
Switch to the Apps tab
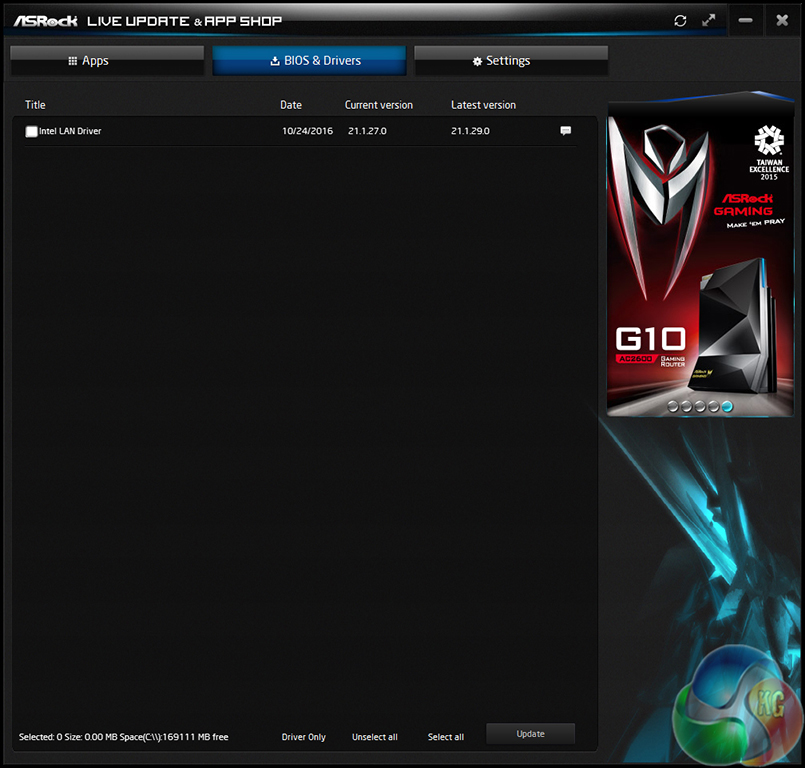tap(107, 61)
